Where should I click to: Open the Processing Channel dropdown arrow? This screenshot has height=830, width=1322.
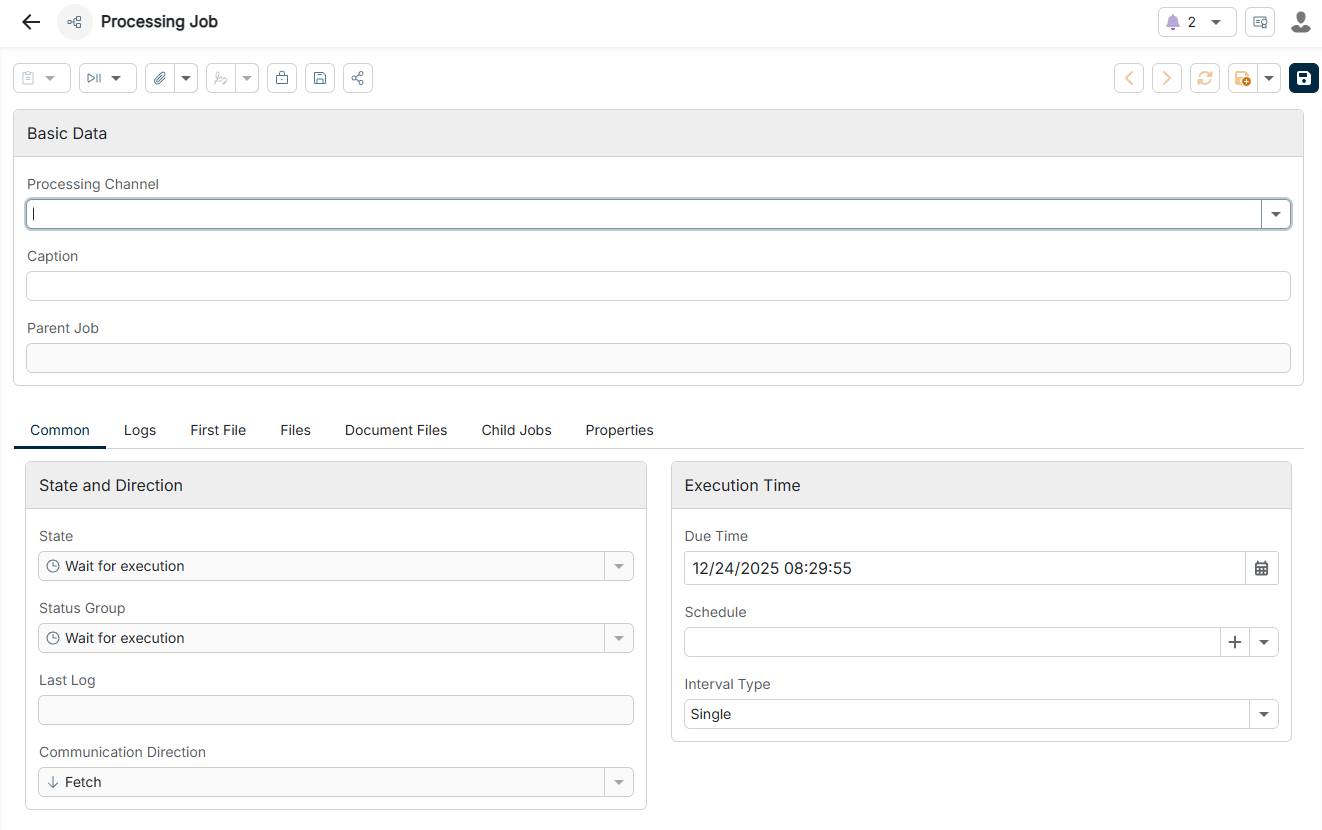[1276, 214]
